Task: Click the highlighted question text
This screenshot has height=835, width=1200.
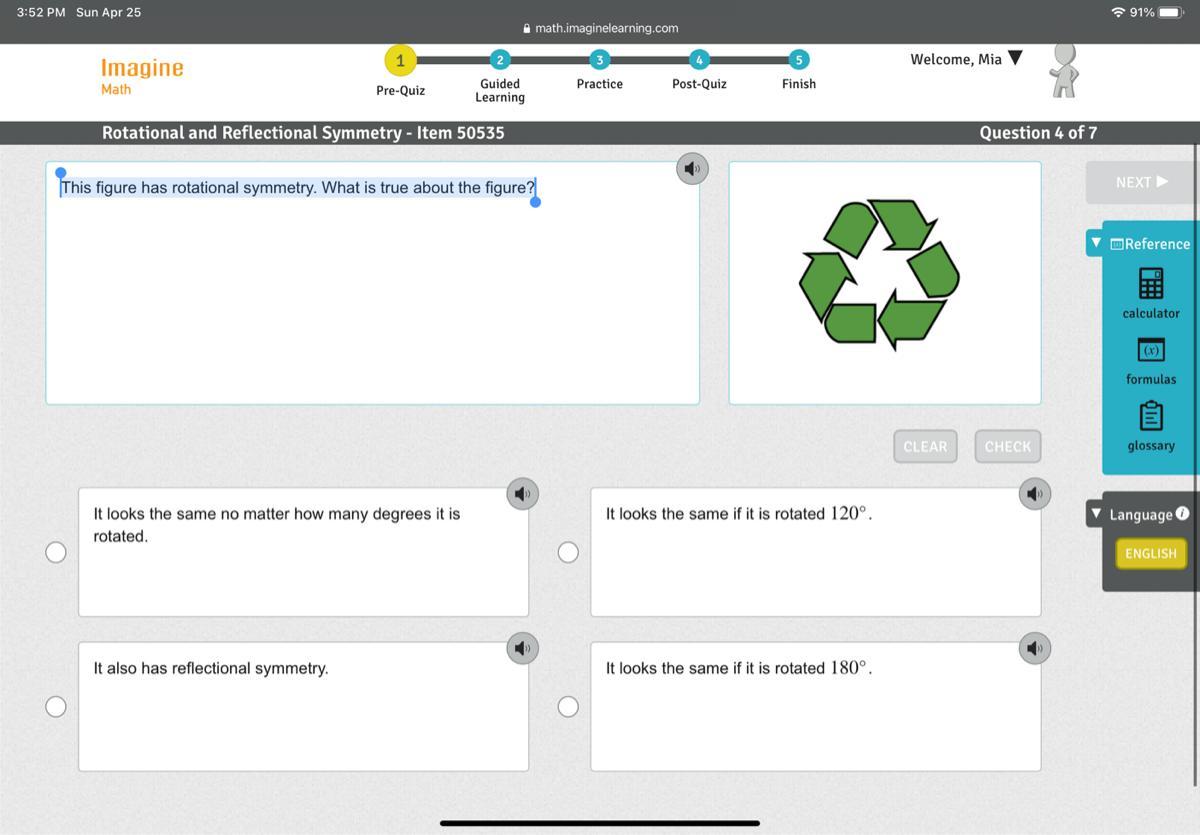Action: point(298,188)
